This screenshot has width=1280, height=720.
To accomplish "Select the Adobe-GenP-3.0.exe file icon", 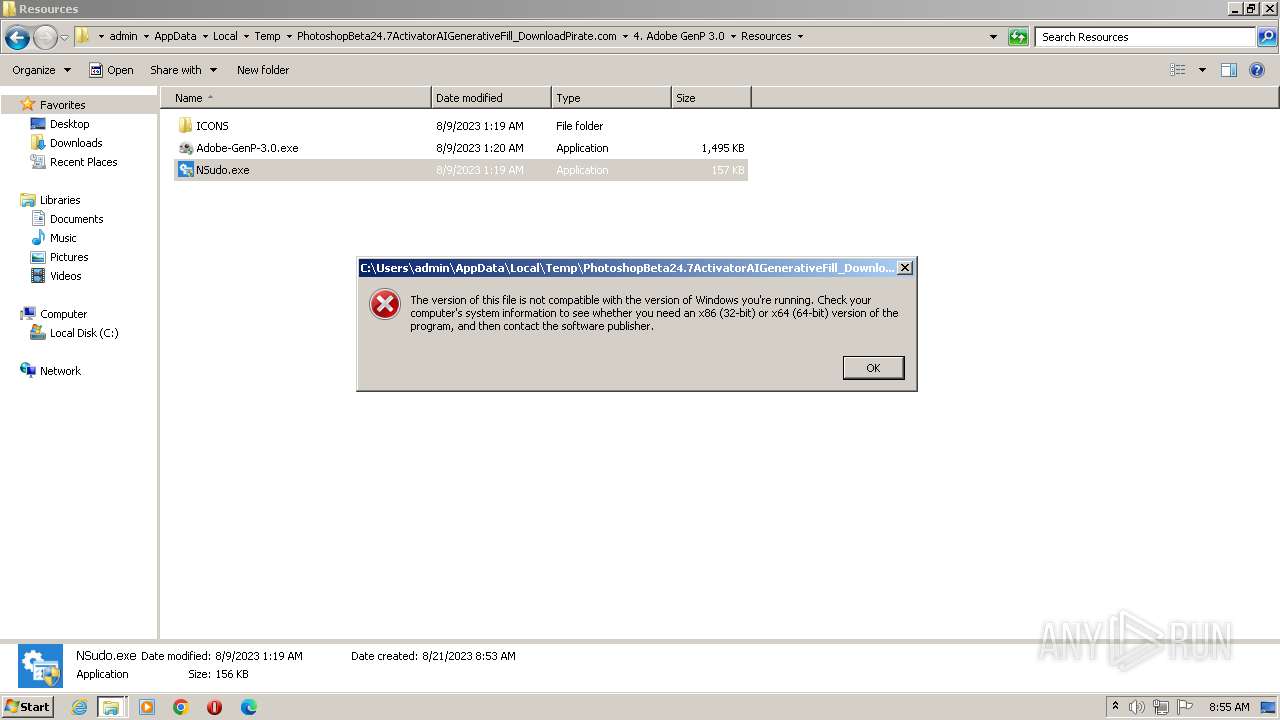I will tap(185, 148).
